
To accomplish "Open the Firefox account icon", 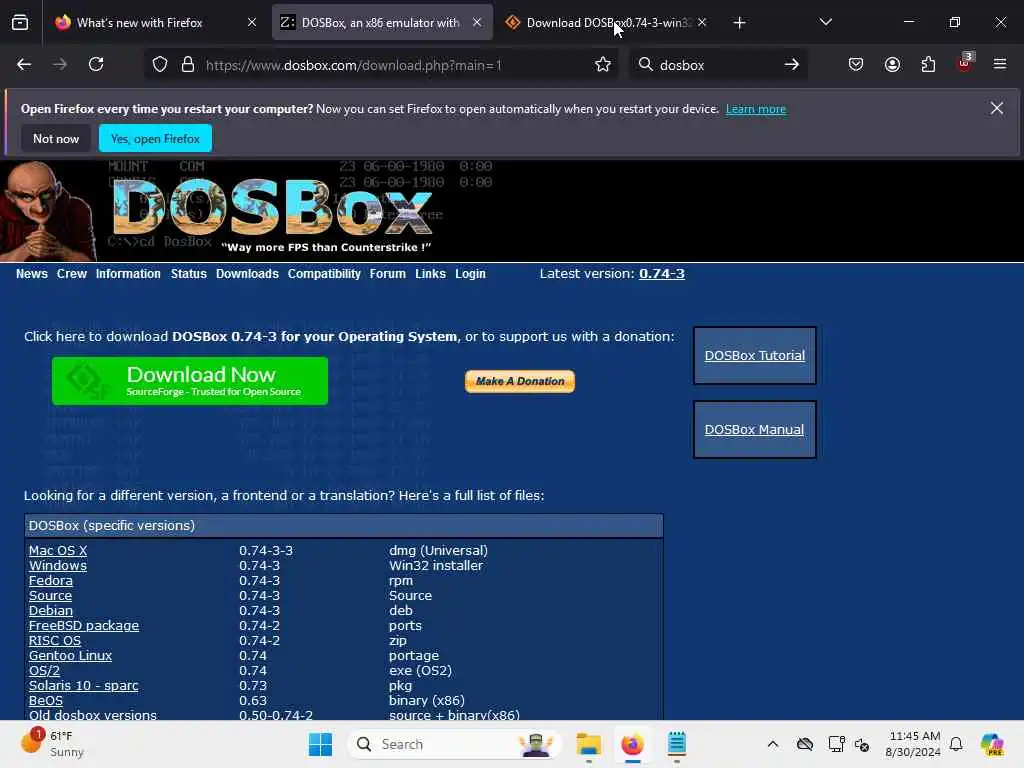I will pos(892,64).
